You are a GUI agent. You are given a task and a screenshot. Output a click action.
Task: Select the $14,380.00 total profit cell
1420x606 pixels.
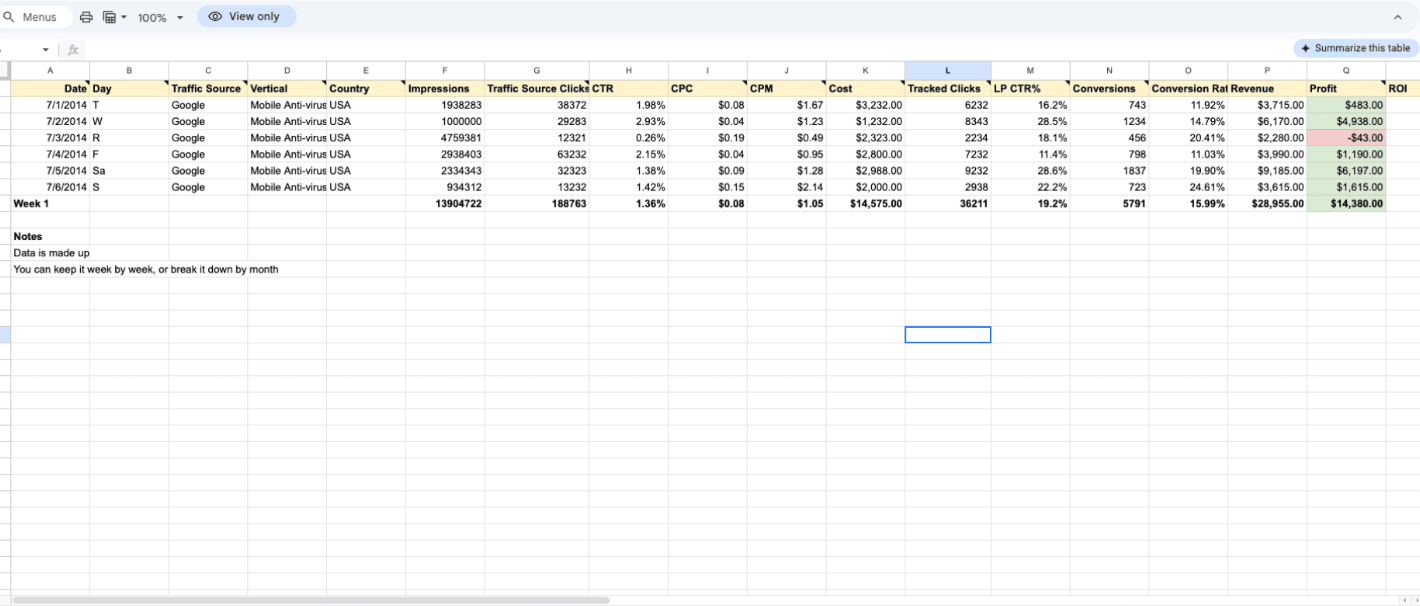tap(1346, 203)
